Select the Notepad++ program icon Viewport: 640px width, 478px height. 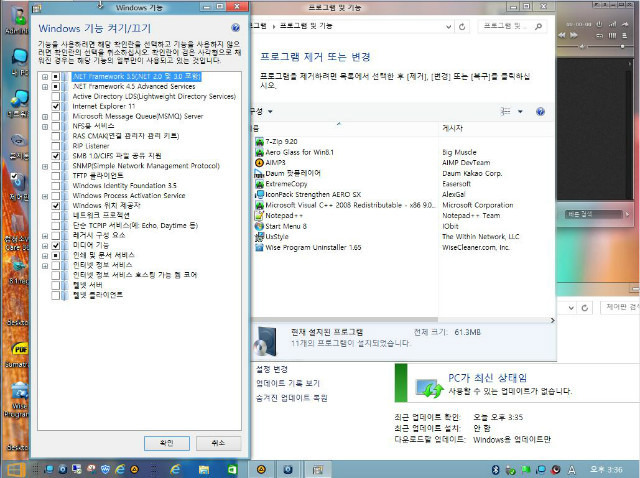coord(259,216)
